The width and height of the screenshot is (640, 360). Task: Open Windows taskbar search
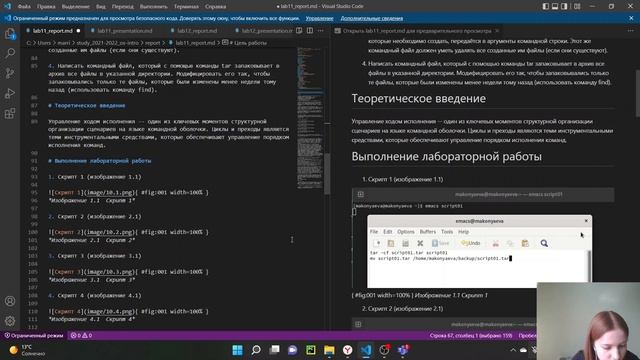[256, 350]
